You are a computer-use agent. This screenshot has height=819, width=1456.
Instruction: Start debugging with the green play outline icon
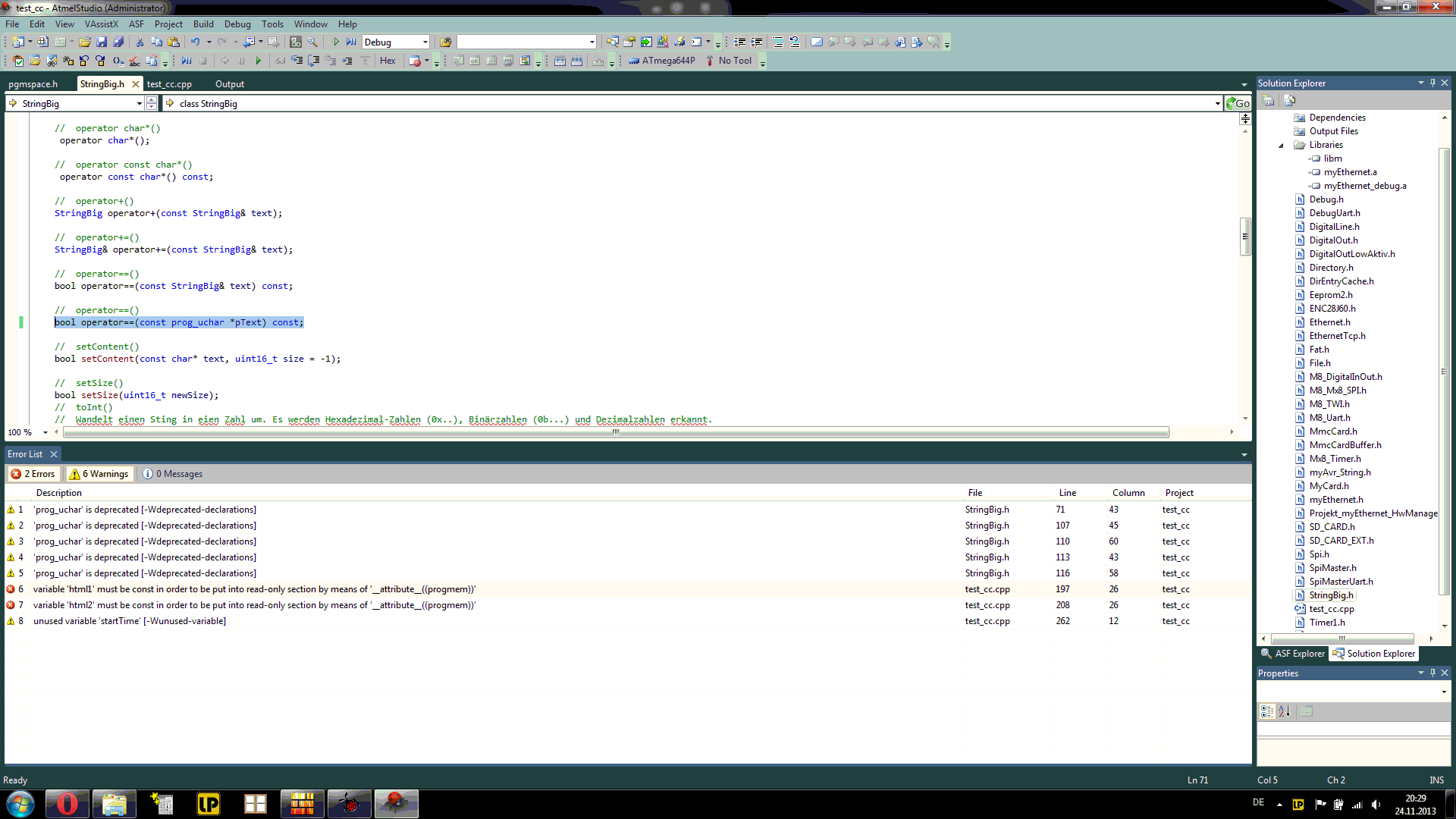[x=334, y=42]
